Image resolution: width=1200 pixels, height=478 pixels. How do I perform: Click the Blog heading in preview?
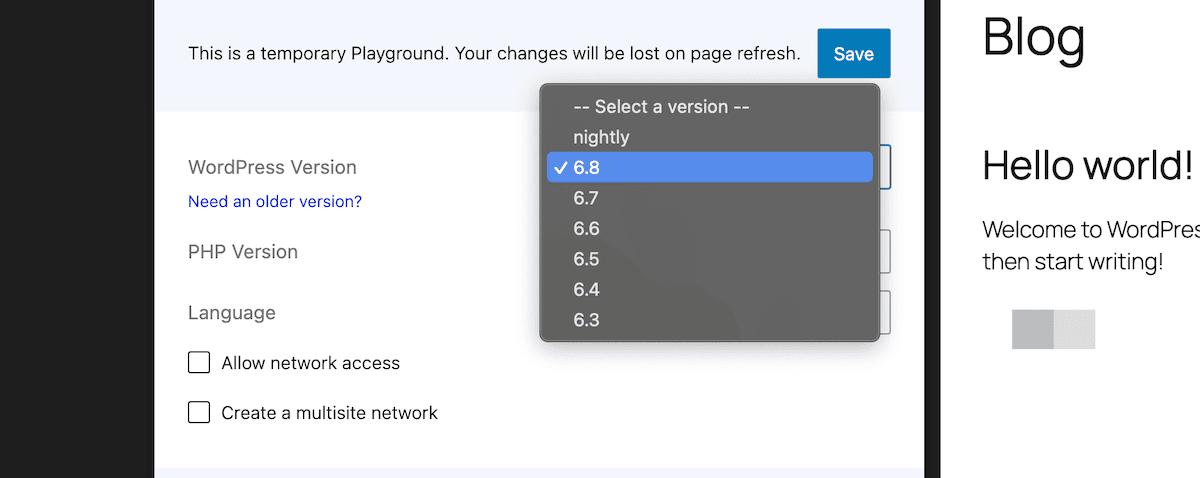pos(1034,37)
